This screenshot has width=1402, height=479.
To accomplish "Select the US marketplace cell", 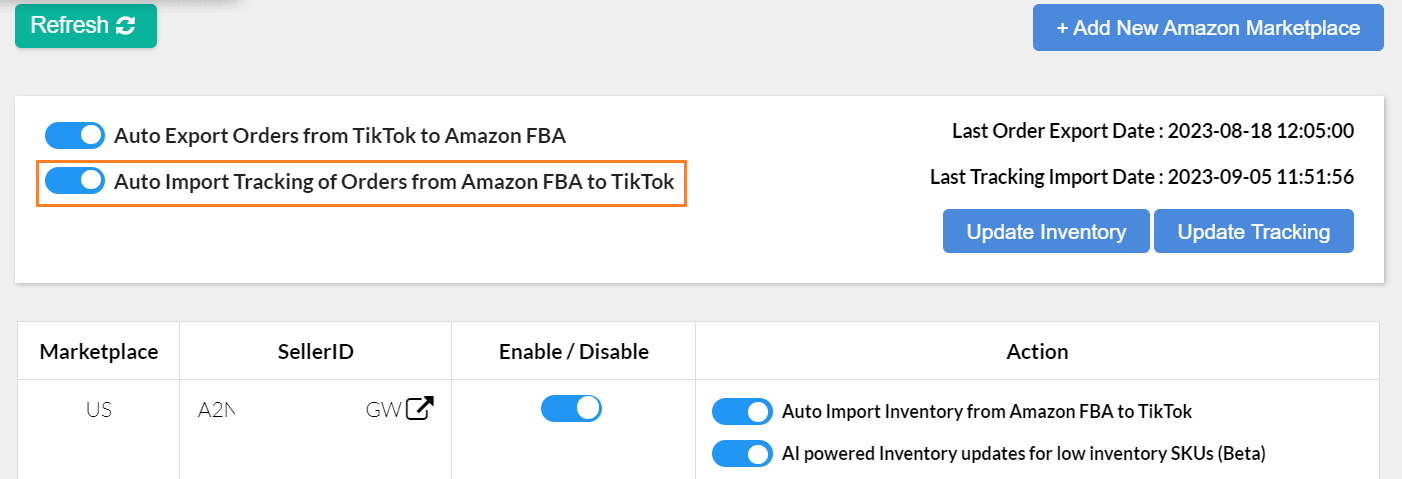I will pyautogui.click(x=99, y=409).
